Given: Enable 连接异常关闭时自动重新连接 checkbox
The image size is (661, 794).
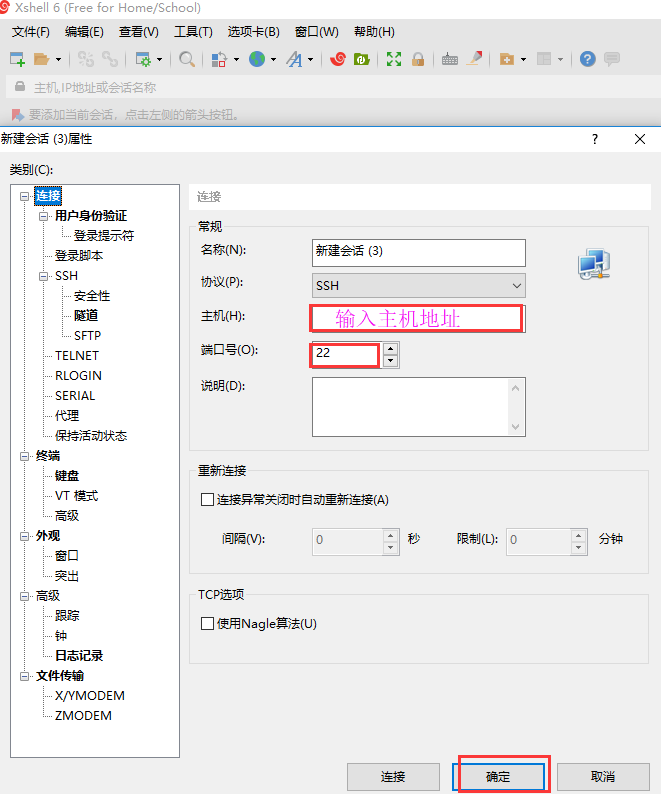Looking at the screenshot, I should 207,500.
